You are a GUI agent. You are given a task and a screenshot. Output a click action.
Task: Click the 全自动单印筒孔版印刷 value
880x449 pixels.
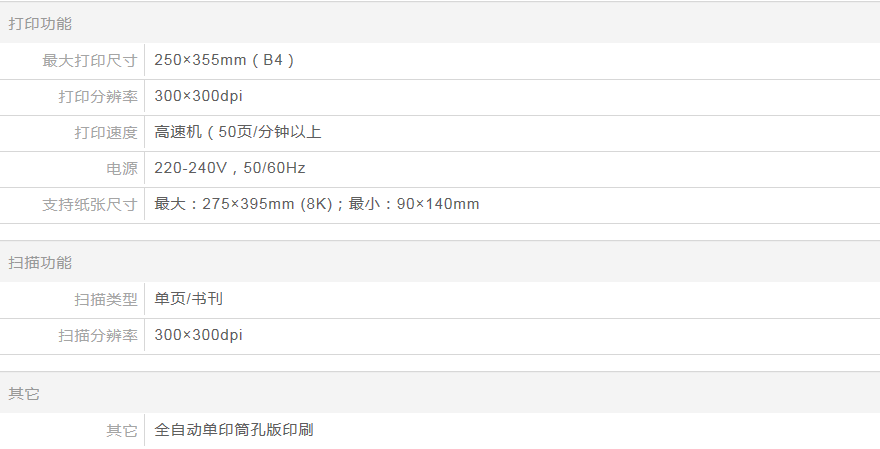point(234,430)
